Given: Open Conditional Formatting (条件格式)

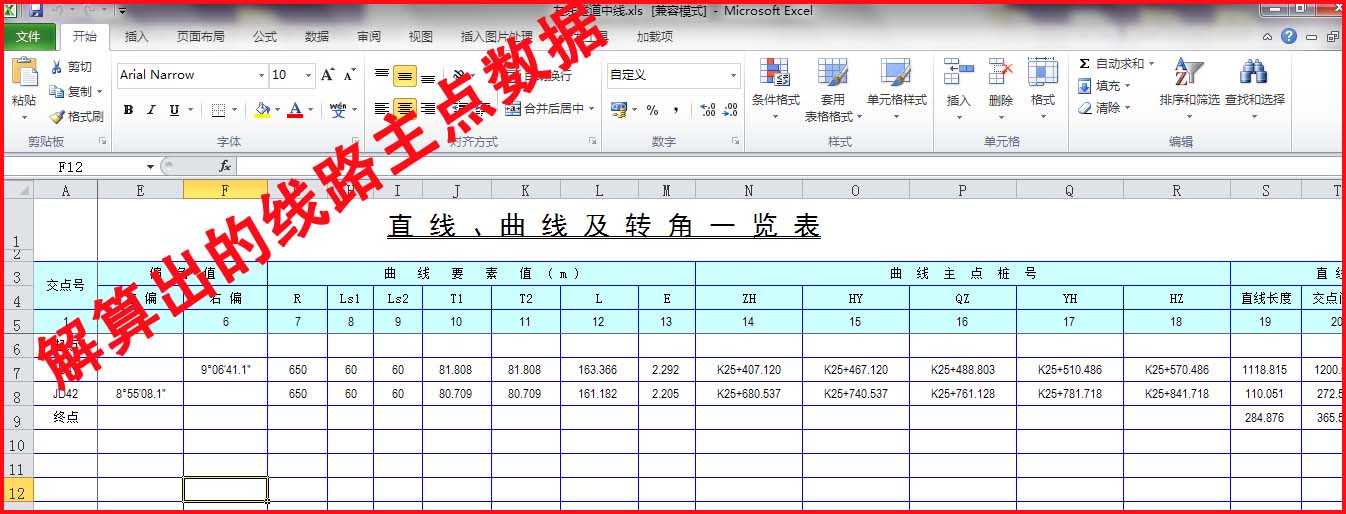Looking at the screenshot, I should (x=776, y=88).
